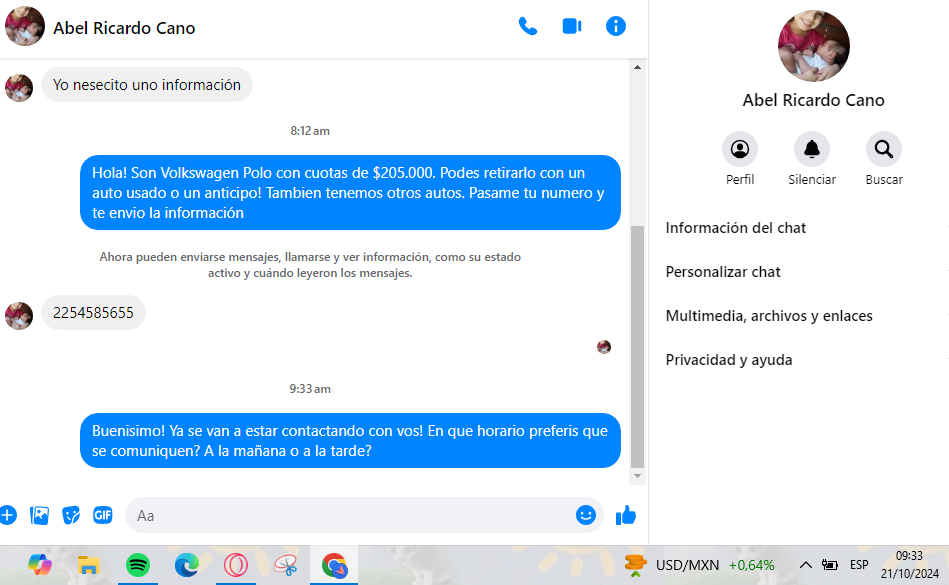Mute the conversation with Silenciar
The height and width of the screenshot is (585, 949).
[812, 150]
